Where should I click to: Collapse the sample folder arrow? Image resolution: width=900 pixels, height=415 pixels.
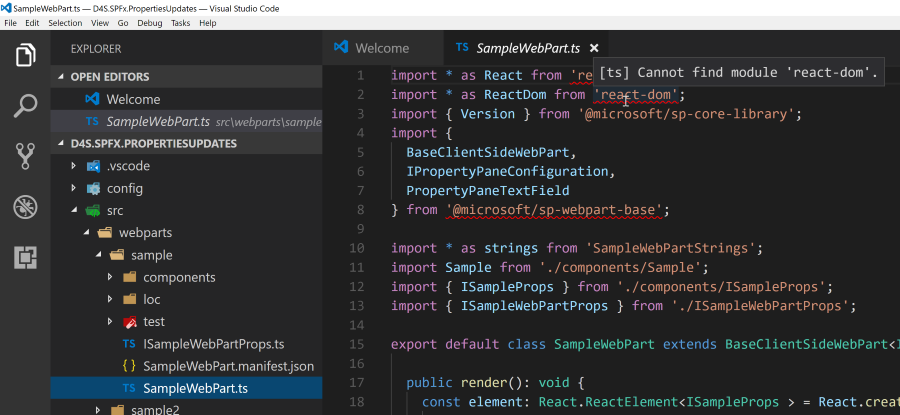(x=98, y=255)
